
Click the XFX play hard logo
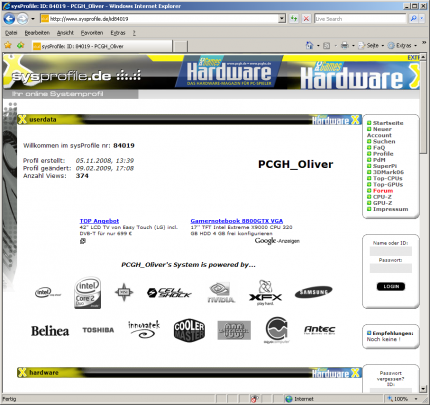point(265,293)
